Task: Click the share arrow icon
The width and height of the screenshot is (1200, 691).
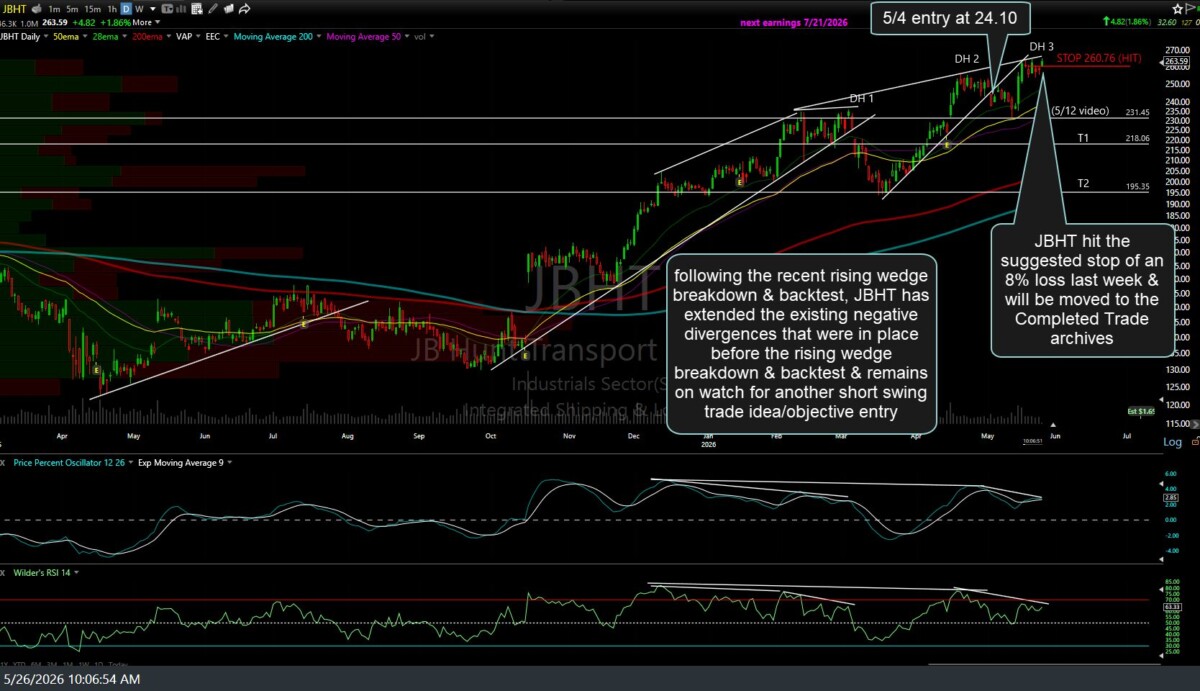Action: (x=245, y=9)
